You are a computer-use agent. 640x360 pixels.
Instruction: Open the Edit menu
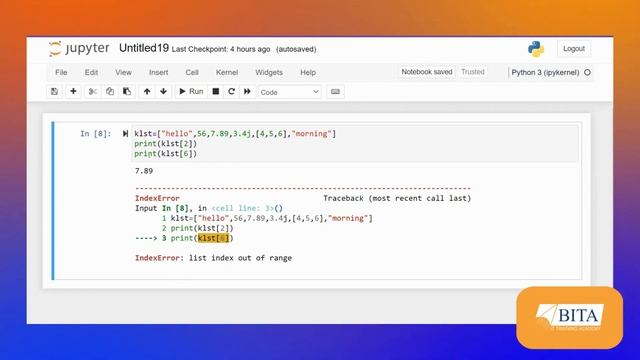(x=91, y=72)
